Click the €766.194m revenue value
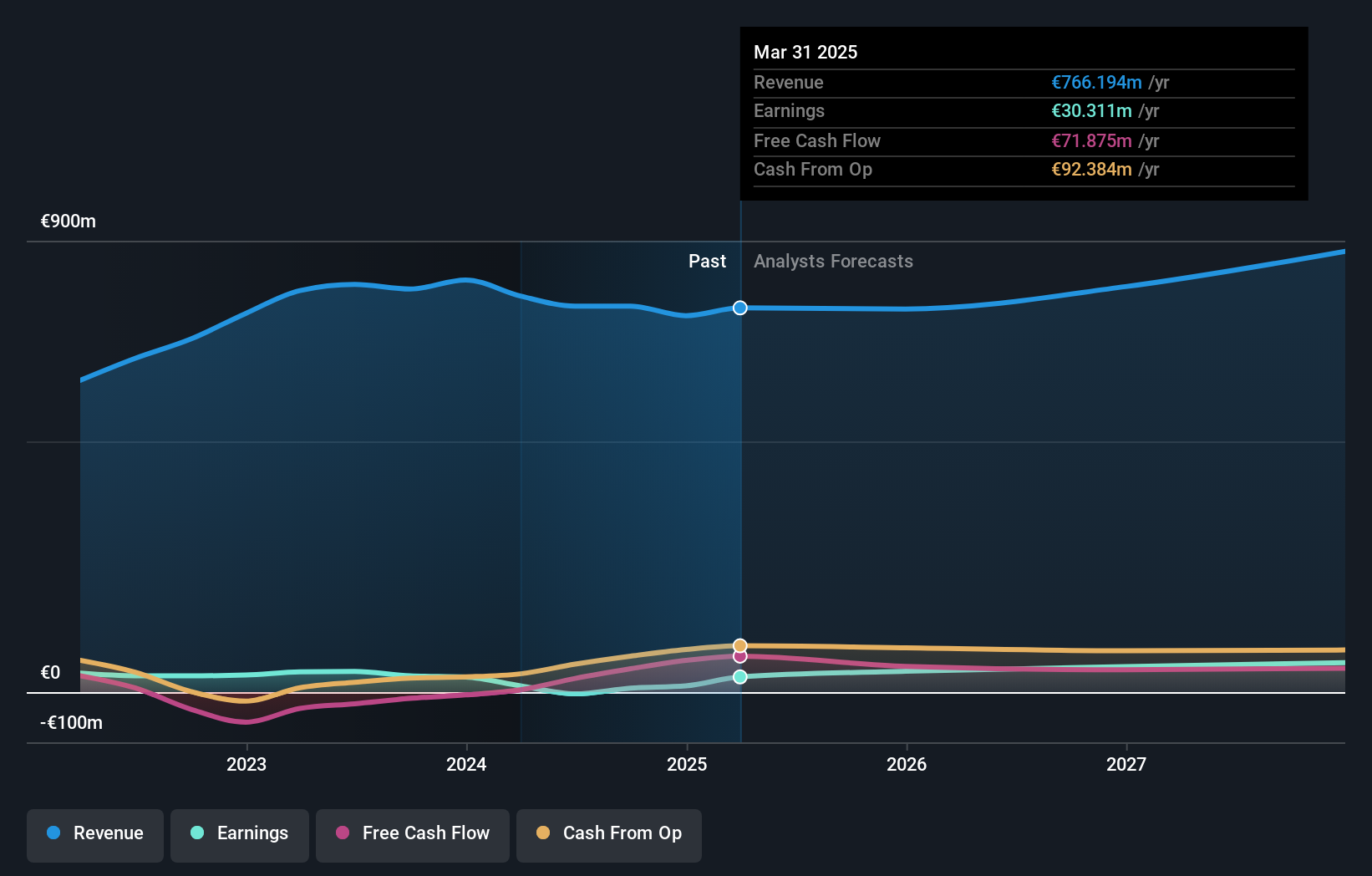The width and height of the screenshot is (1372, 876). (x=1096, y=83)
